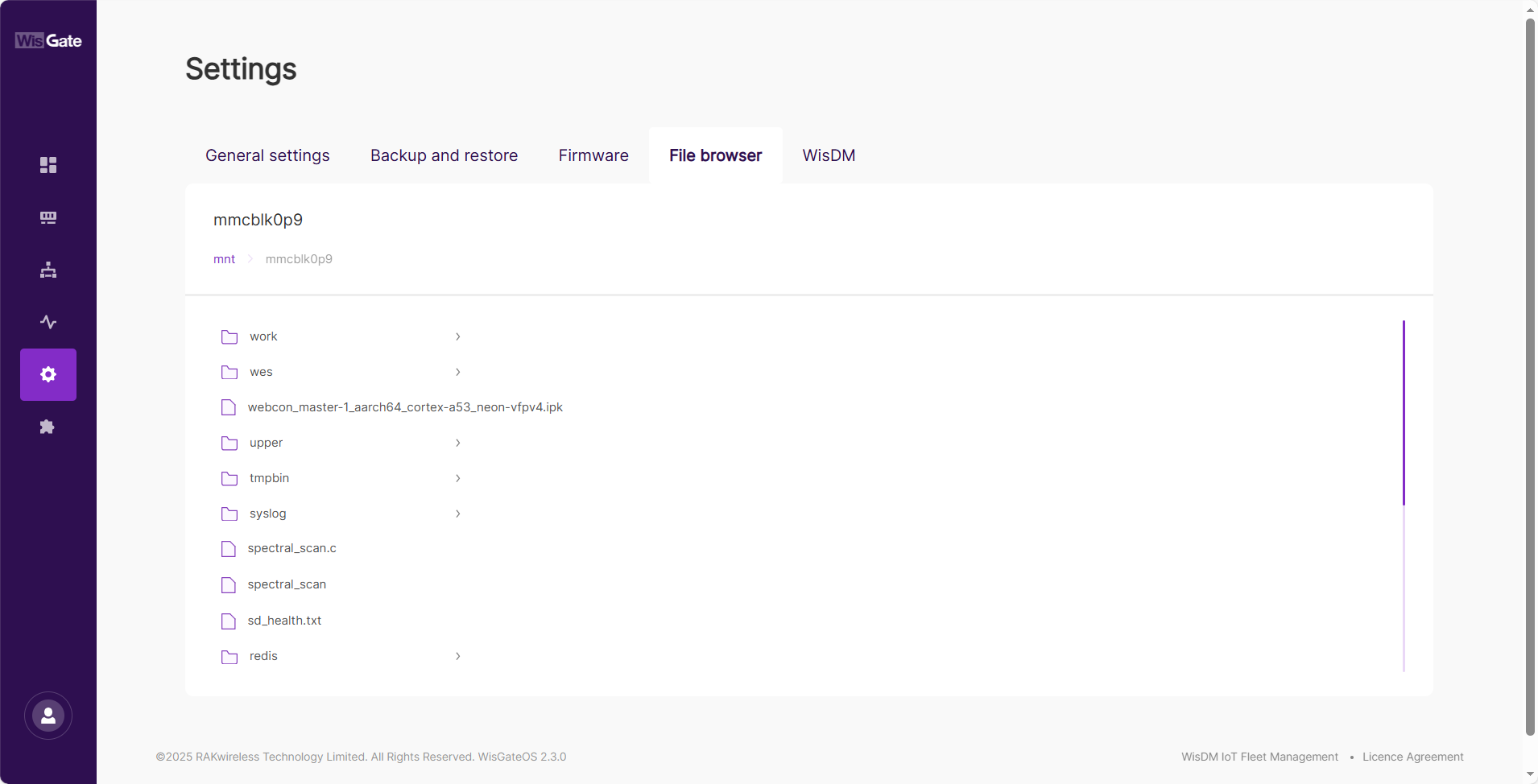This screenshot has width=1538, height=784.
Task: Select the LoRa gateway sidebar icon
Action: (48, 217)
